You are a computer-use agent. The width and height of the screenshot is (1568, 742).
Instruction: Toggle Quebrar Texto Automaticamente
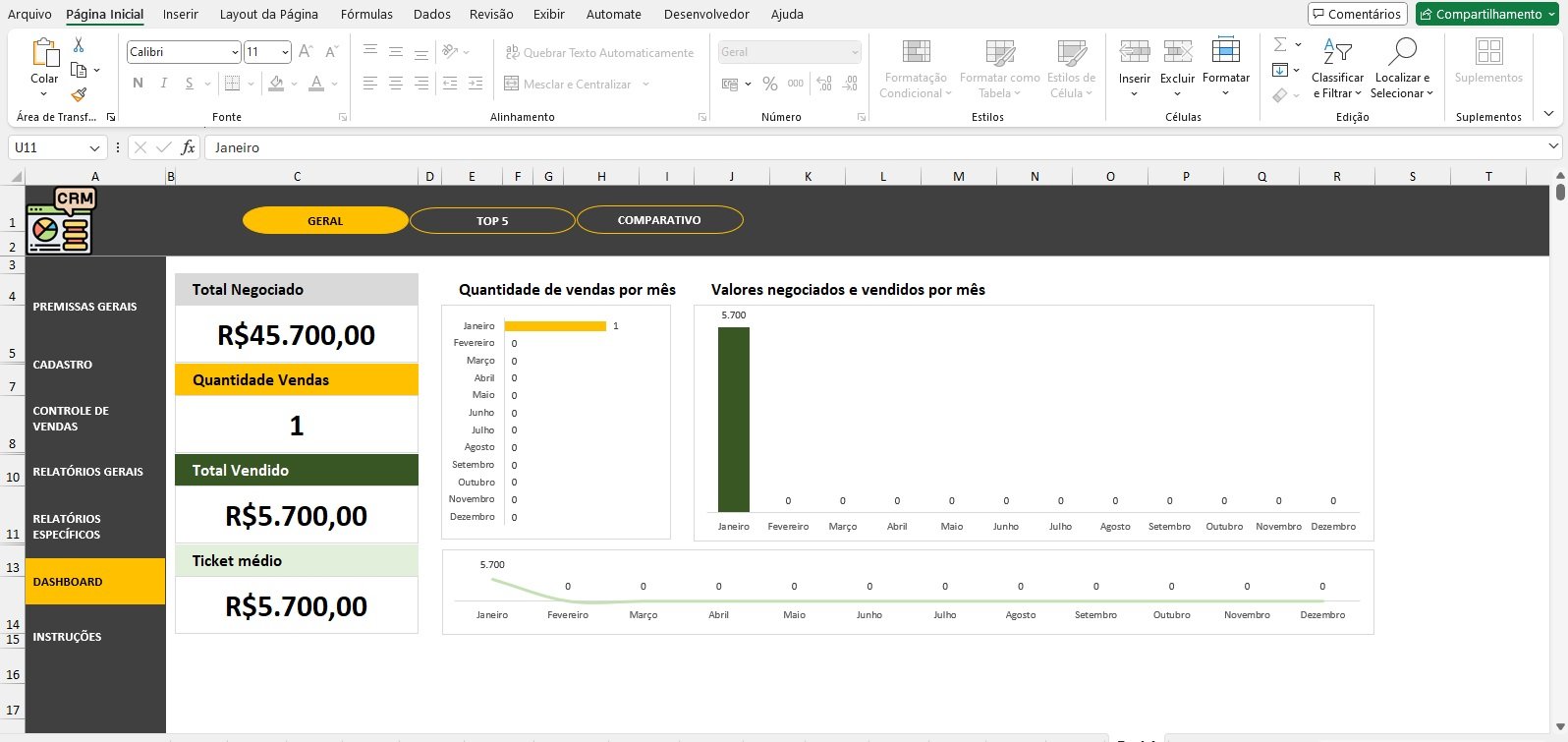point(598,53)
